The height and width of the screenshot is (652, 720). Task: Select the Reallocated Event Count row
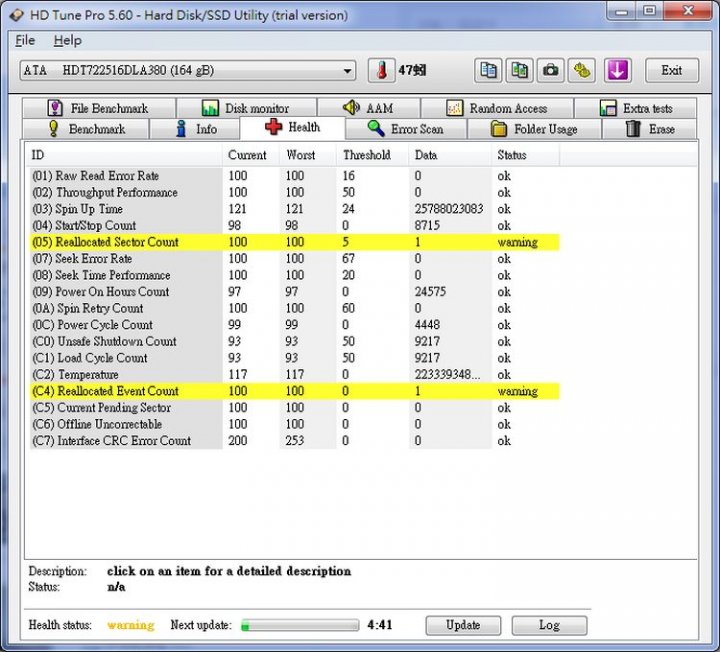tap(295, 391)
